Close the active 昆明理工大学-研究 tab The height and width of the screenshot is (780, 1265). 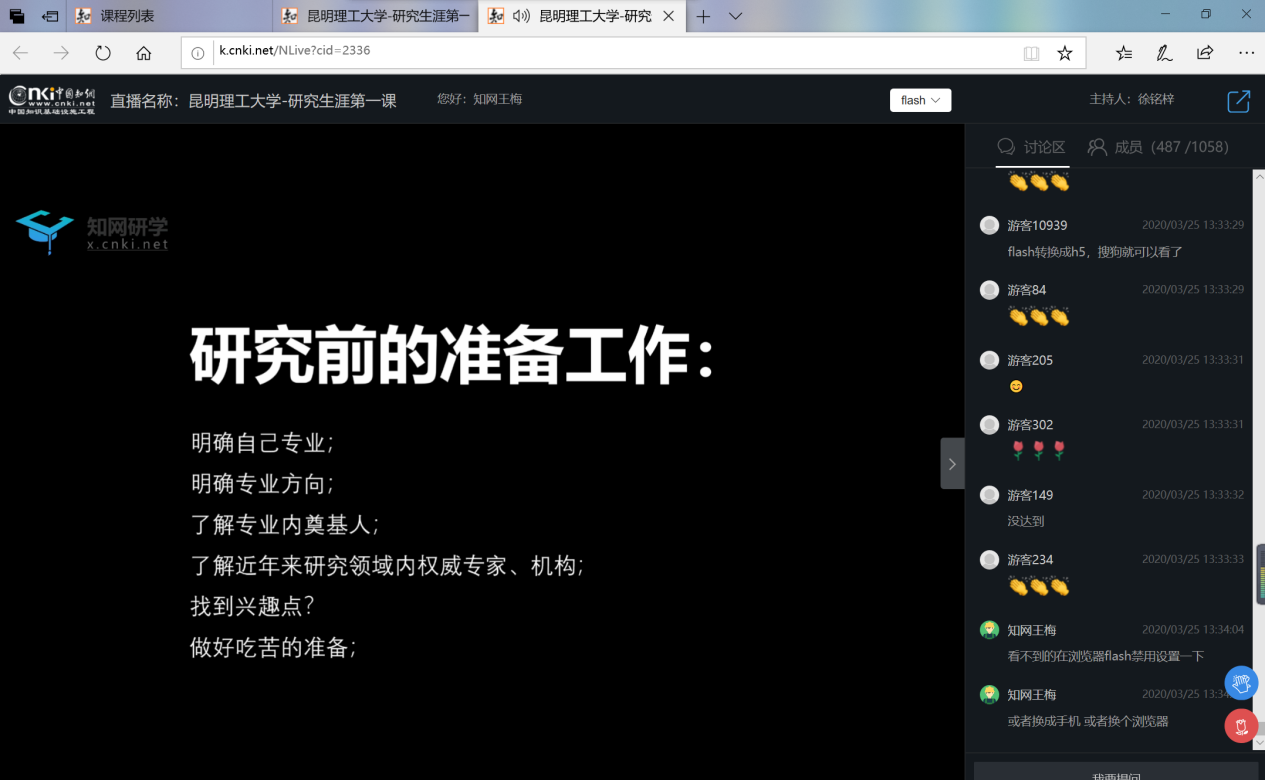[x=669, y=16]
